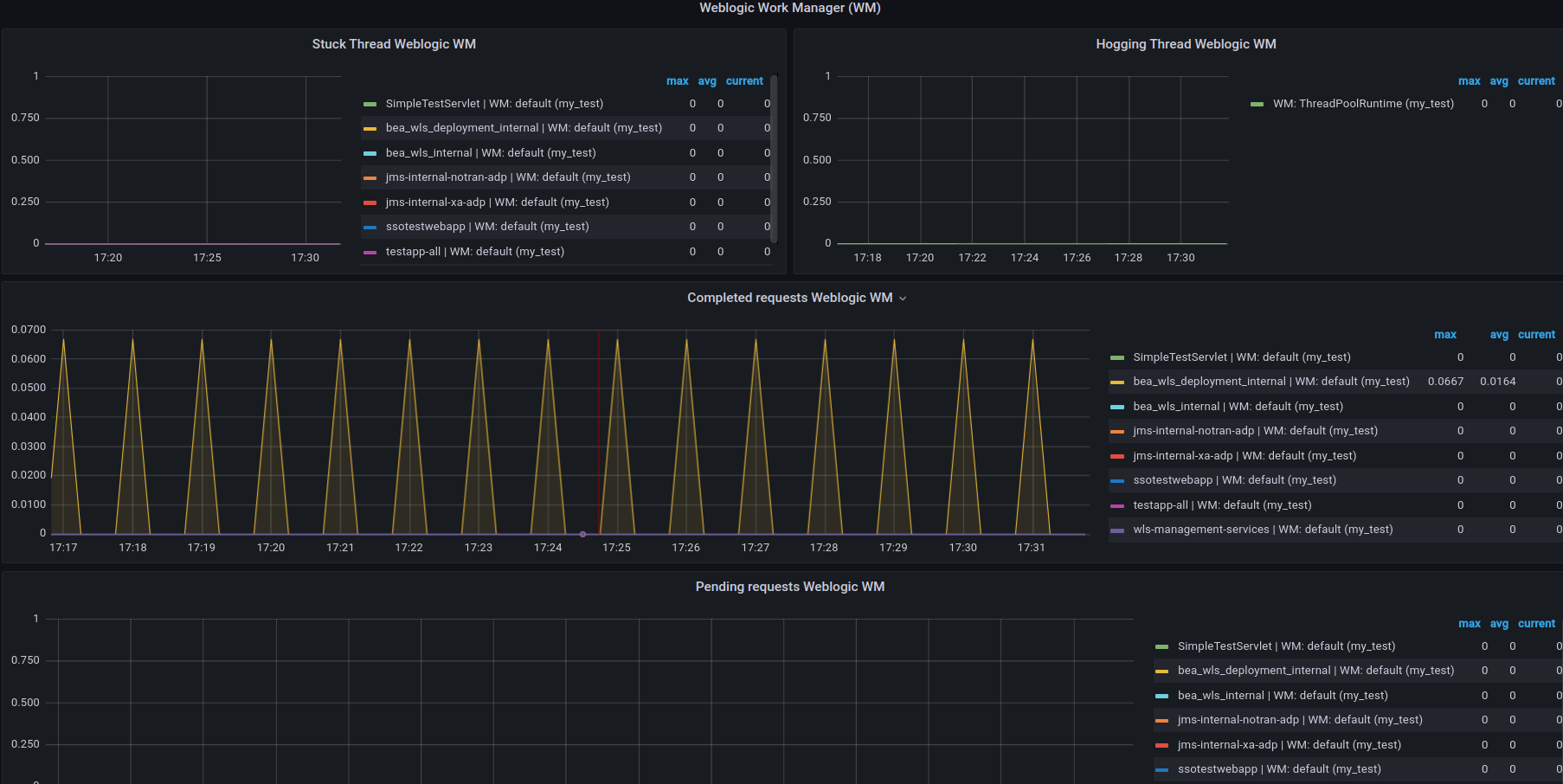Screen dimensions: 1563x784
Task: Toggle SimpleTestServlet series in Pending requests legend
Action: point(1287,646)
